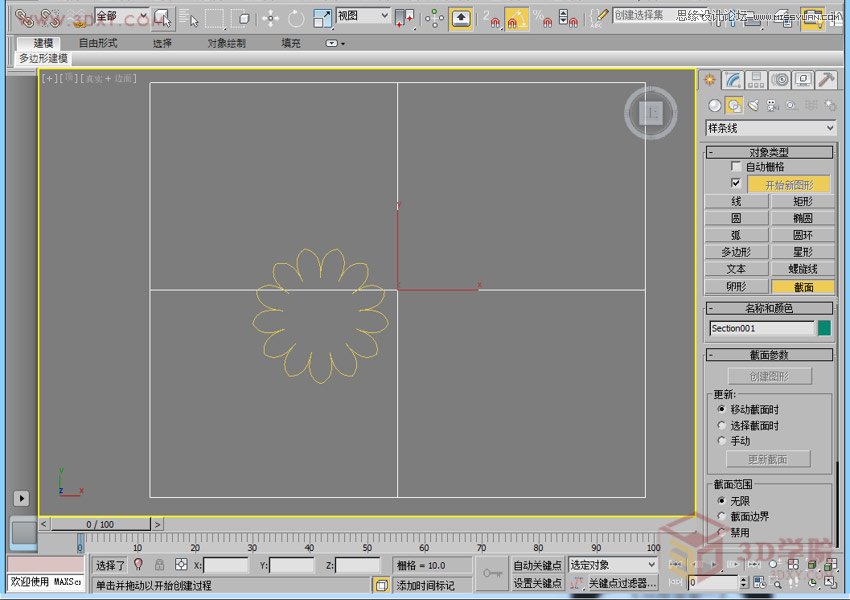This screenshot has width=850, height=600.
Task: Open the 全部 selection filter dropdown
Action: 122,16
